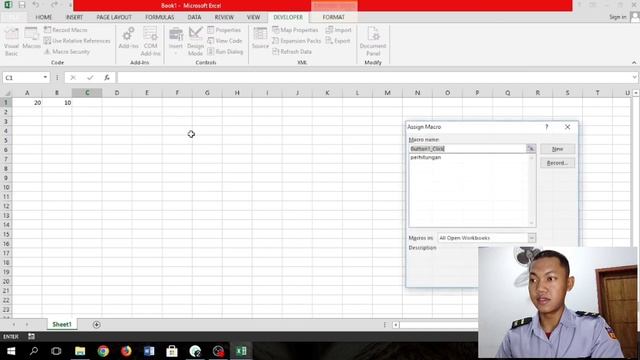The image size is (640, 360).
Task: Click New in Assign Macro dialog
Action: 558,149
